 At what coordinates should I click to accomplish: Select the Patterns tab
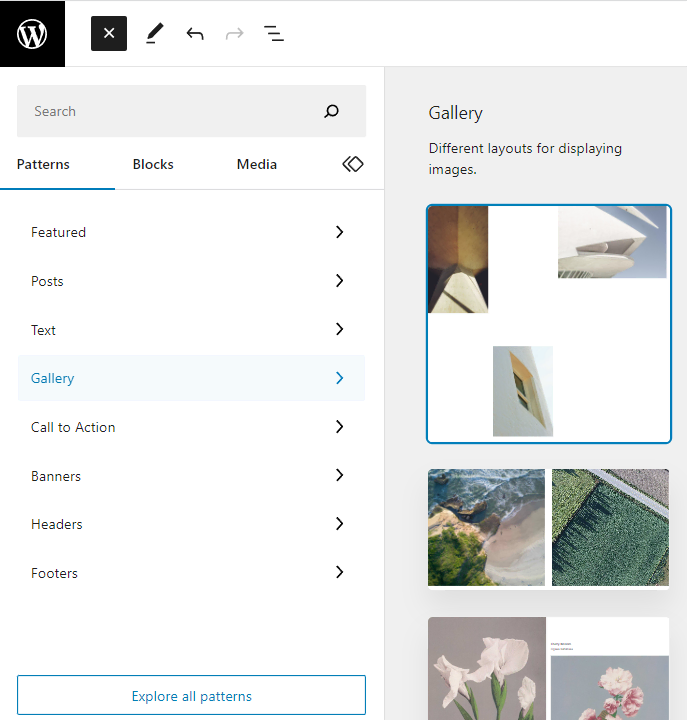click(x=44, y=164)
